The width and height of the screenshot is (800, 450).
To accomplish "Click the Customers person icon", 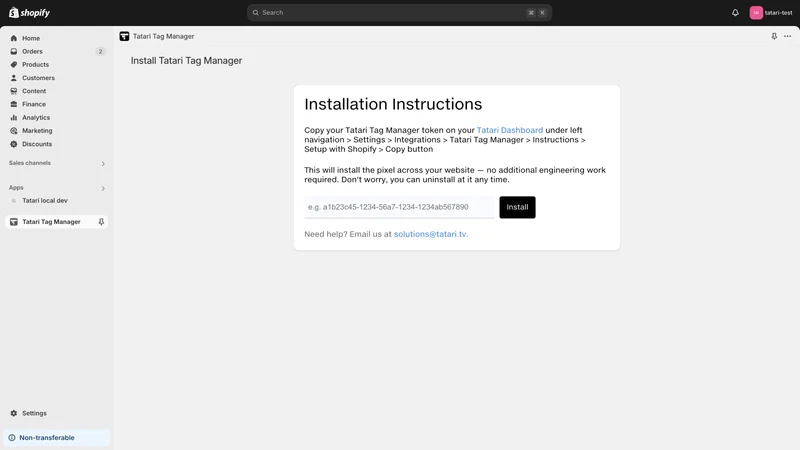I will (14, 78).
